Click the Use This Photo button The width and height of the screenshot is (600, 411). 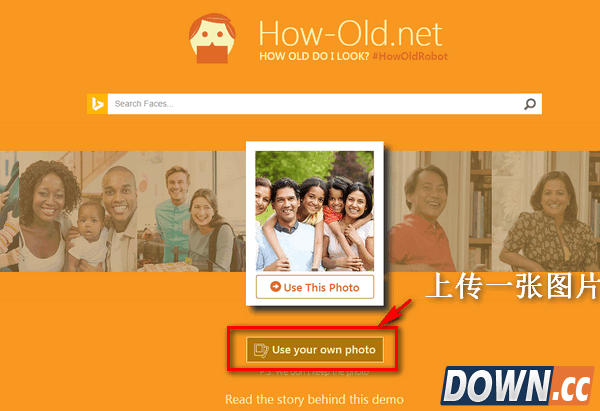[315, 287]
